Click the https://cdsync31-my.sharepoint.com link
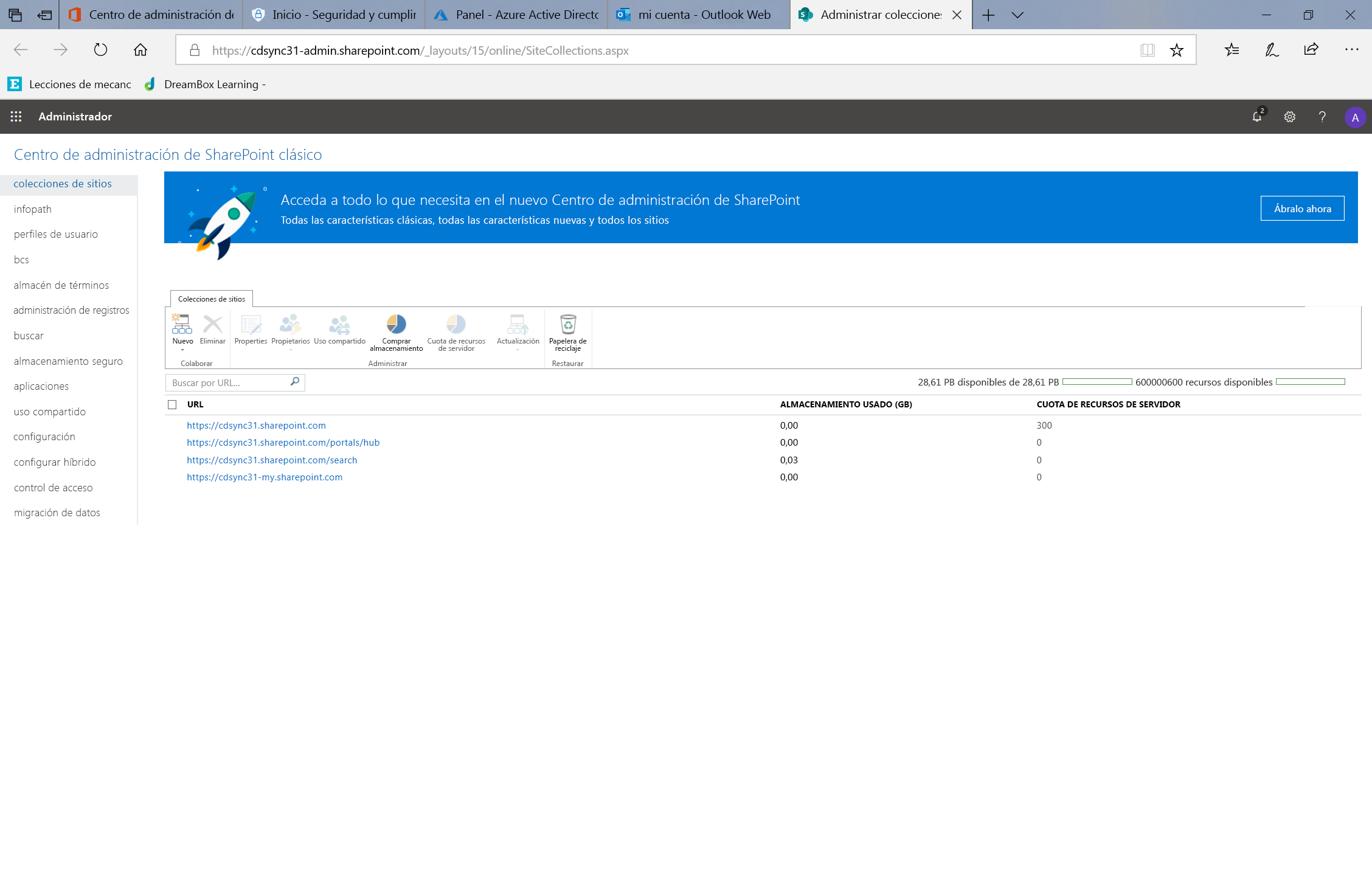 265,477
